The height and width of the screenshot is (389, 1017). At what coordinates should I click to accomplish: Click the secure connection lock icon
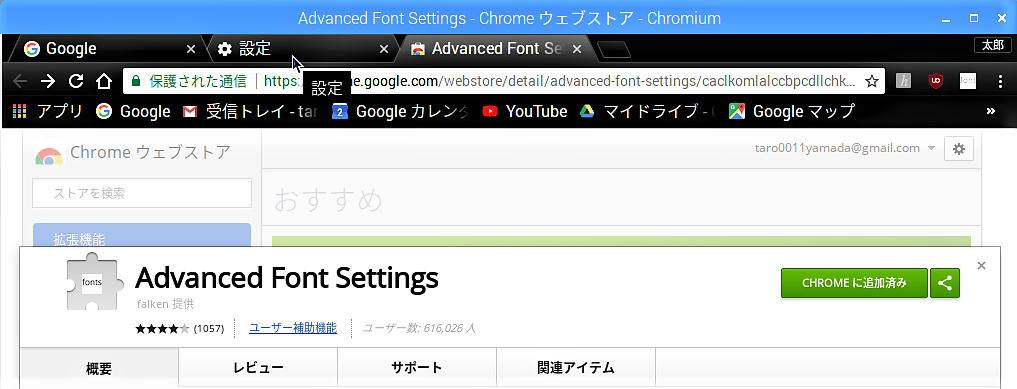136,81
